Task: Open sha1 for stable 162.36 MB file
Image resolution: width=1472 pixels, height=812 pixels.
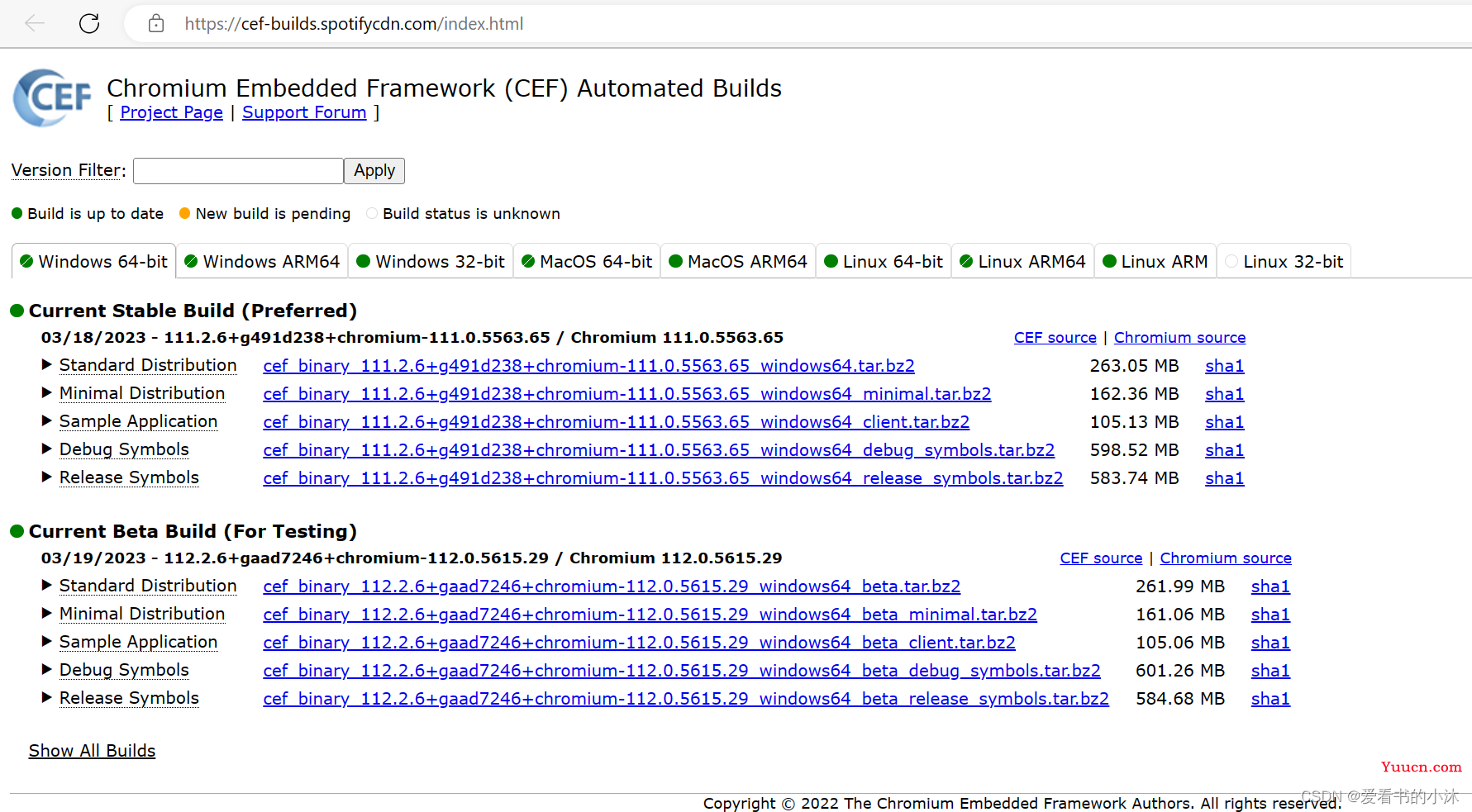Action: point(1224,394)
